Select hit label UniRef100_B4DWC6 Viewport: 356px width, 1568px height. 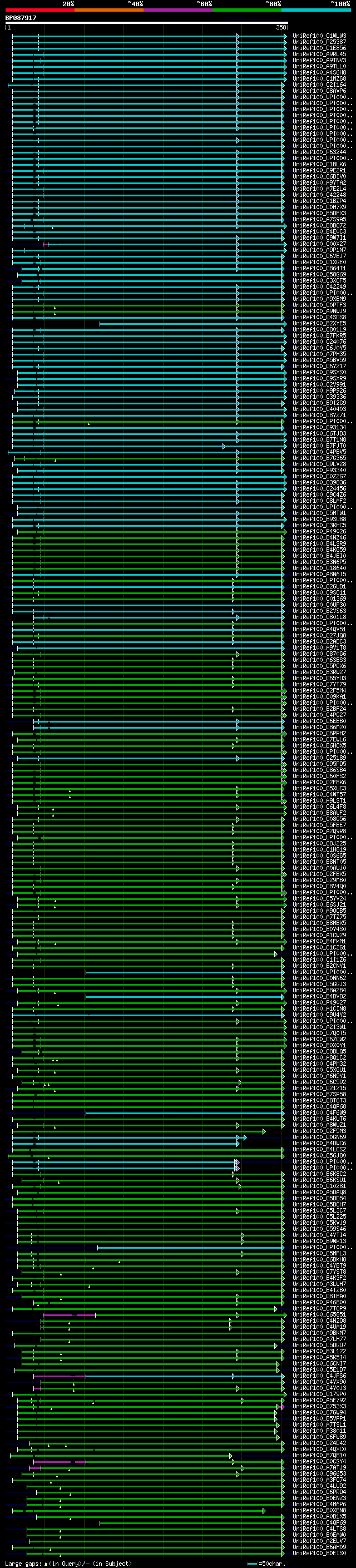319,1143
